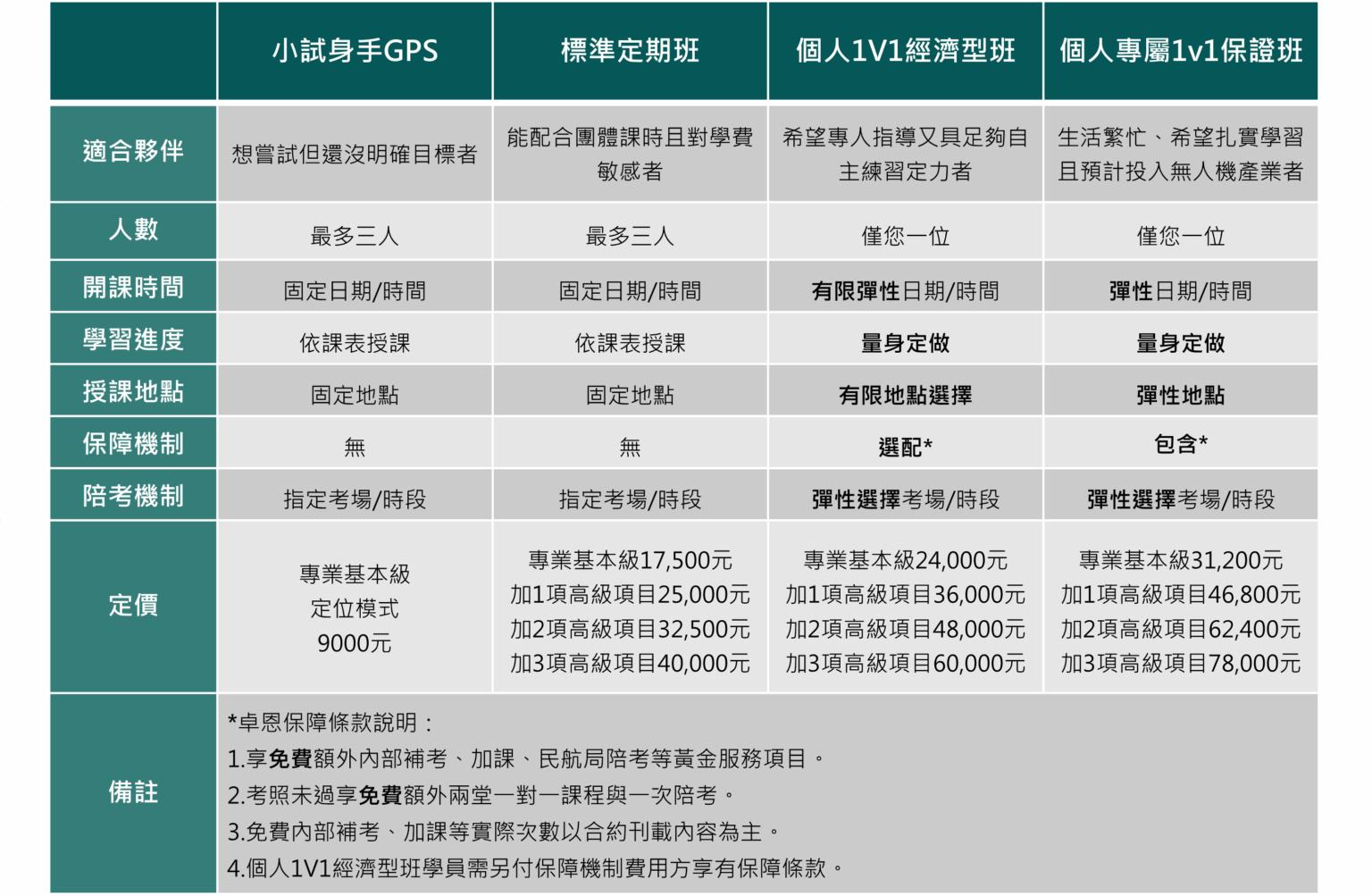Select the 有限地點選擇 cell

pos(905,396)
